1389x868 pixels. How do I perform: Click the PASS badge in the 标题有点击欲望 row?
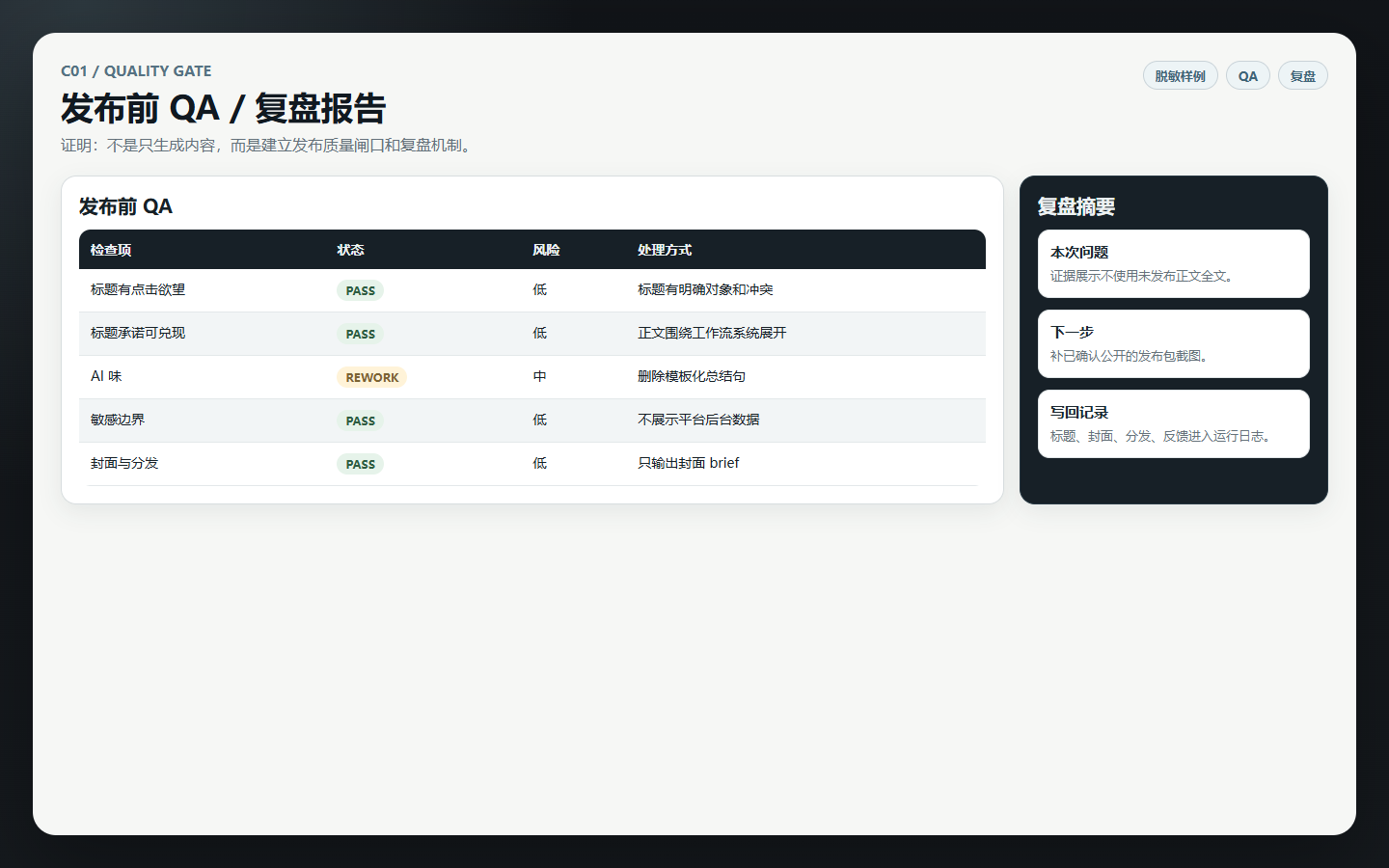tap(360, 290)
